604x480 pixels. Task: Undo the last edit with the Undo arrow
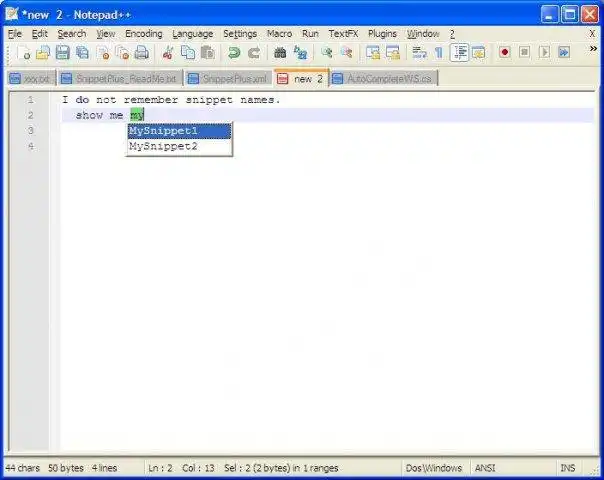click(234, 52)
